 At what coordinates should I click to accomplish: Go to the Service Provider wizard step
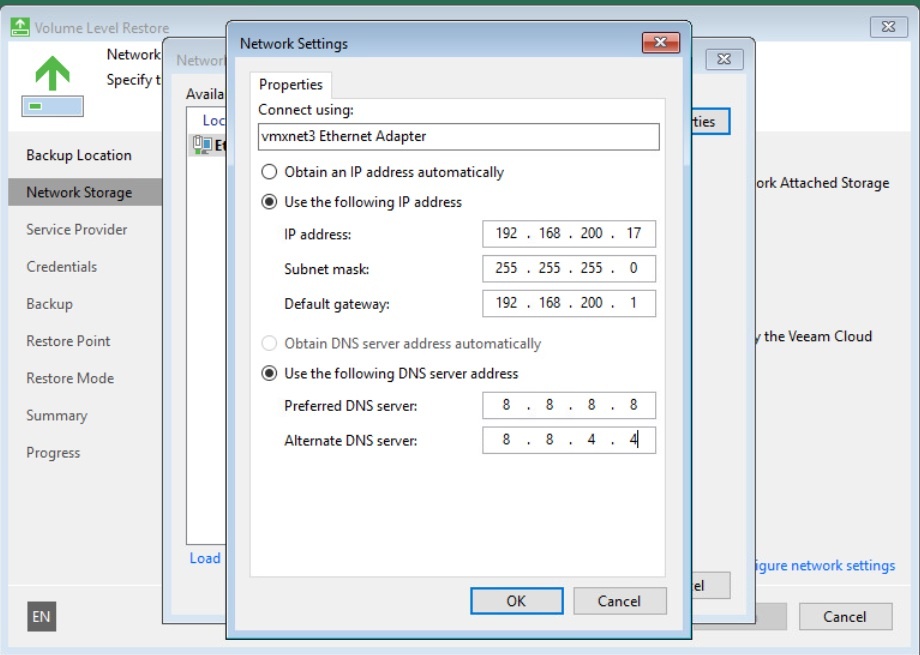click(77, 229)
